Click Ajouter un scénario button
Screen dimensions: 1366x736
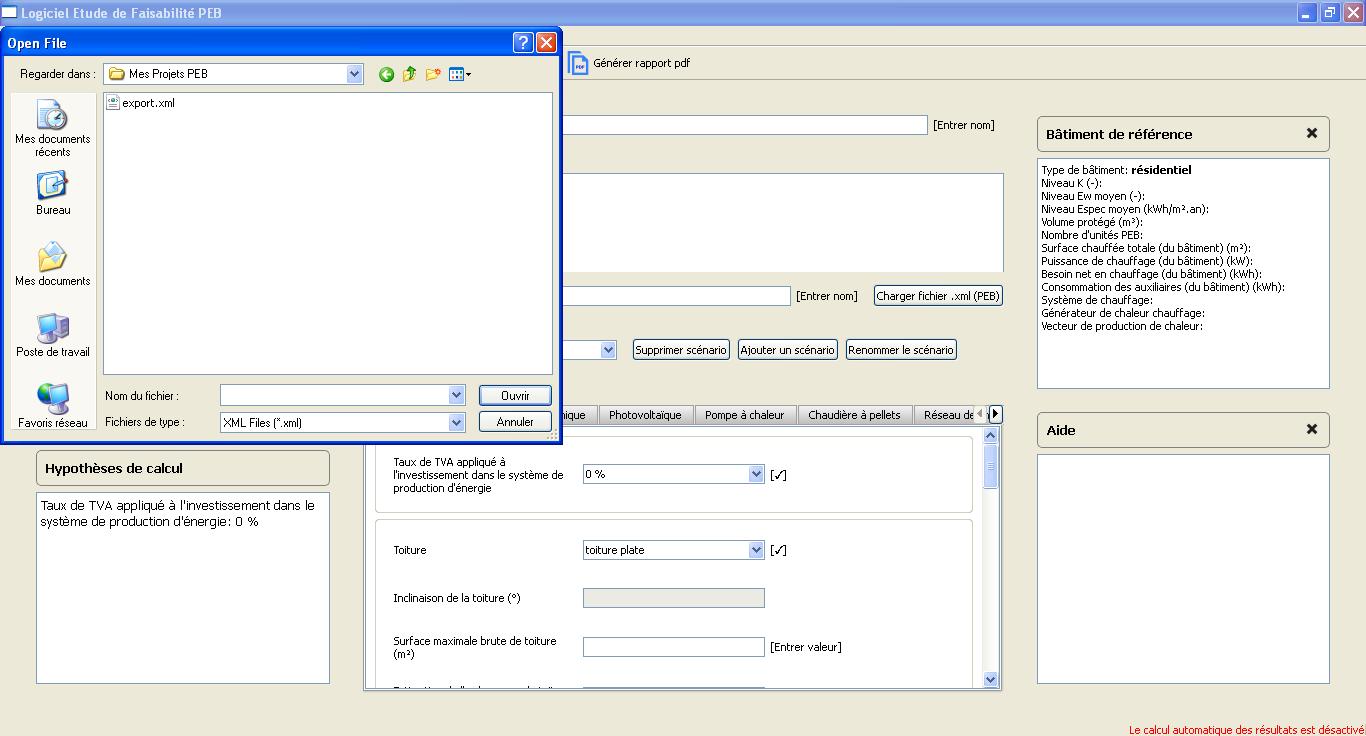click(x=787, y=350)
